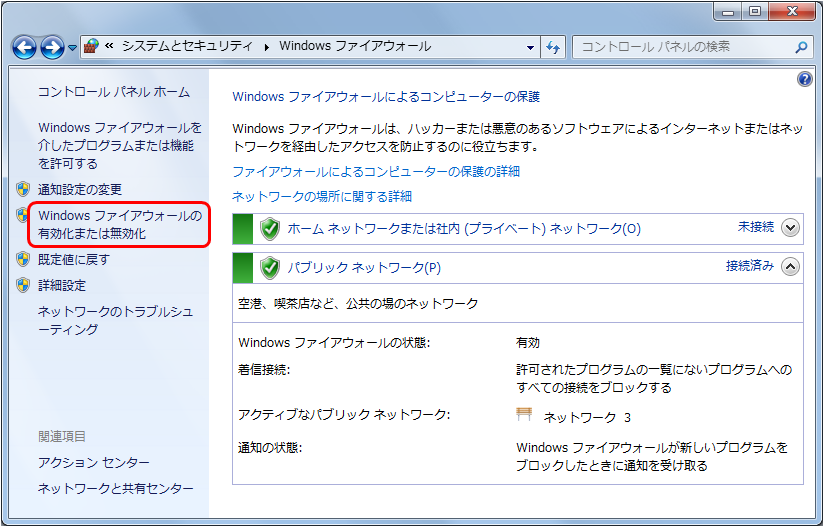Click 接続済み status text
Viewport: 824px width, 527px height.
coord(750,266)
